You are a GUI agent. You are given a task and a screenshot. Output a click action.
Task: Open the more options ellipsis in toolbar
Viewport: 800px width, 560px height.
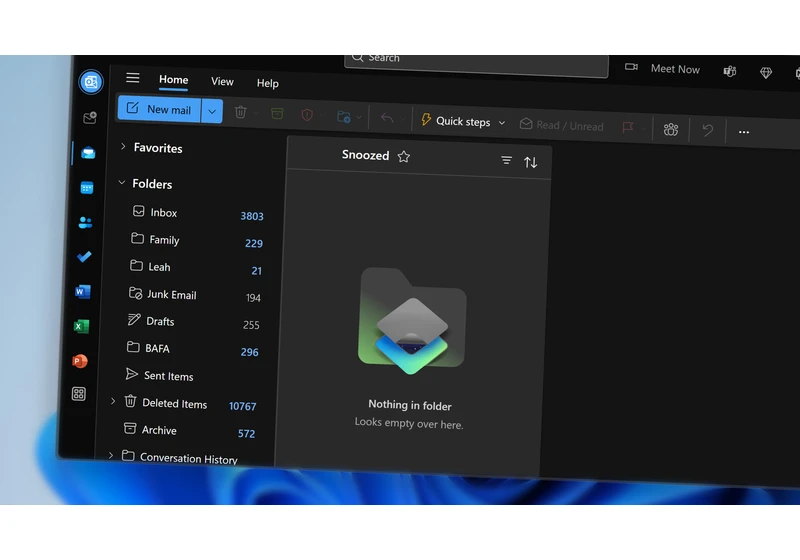point(744,132)
